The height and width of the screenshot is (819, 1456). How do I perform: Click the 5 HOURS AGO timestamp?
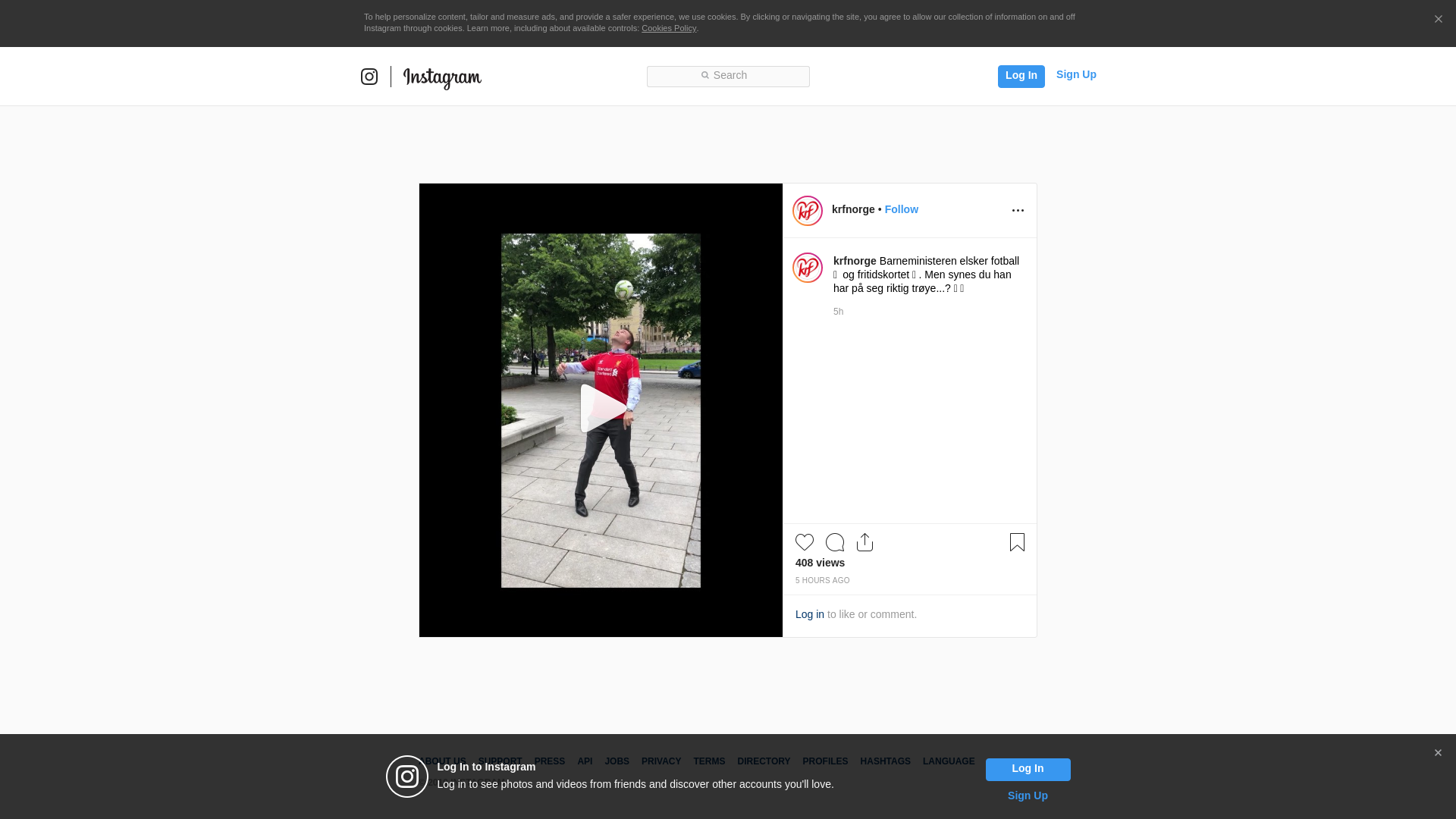tap(822, 581)
